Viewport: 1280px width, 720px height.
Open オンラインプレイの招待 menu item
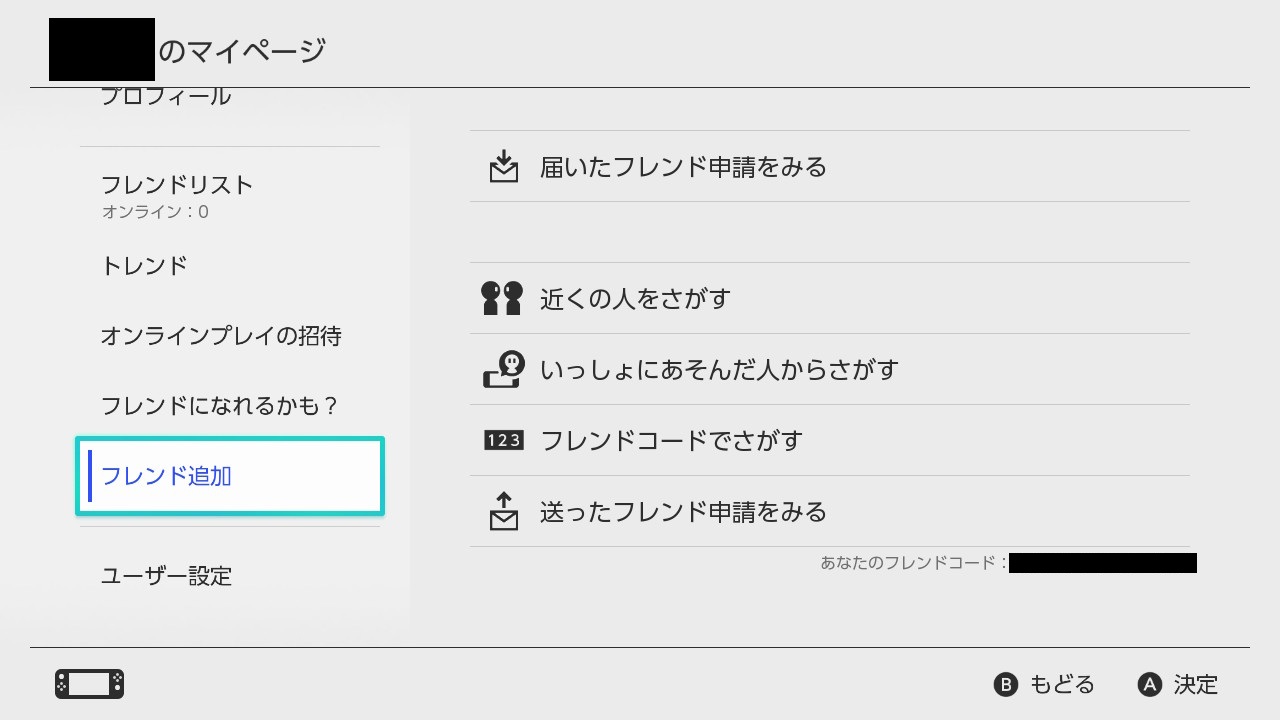point(221,336)
